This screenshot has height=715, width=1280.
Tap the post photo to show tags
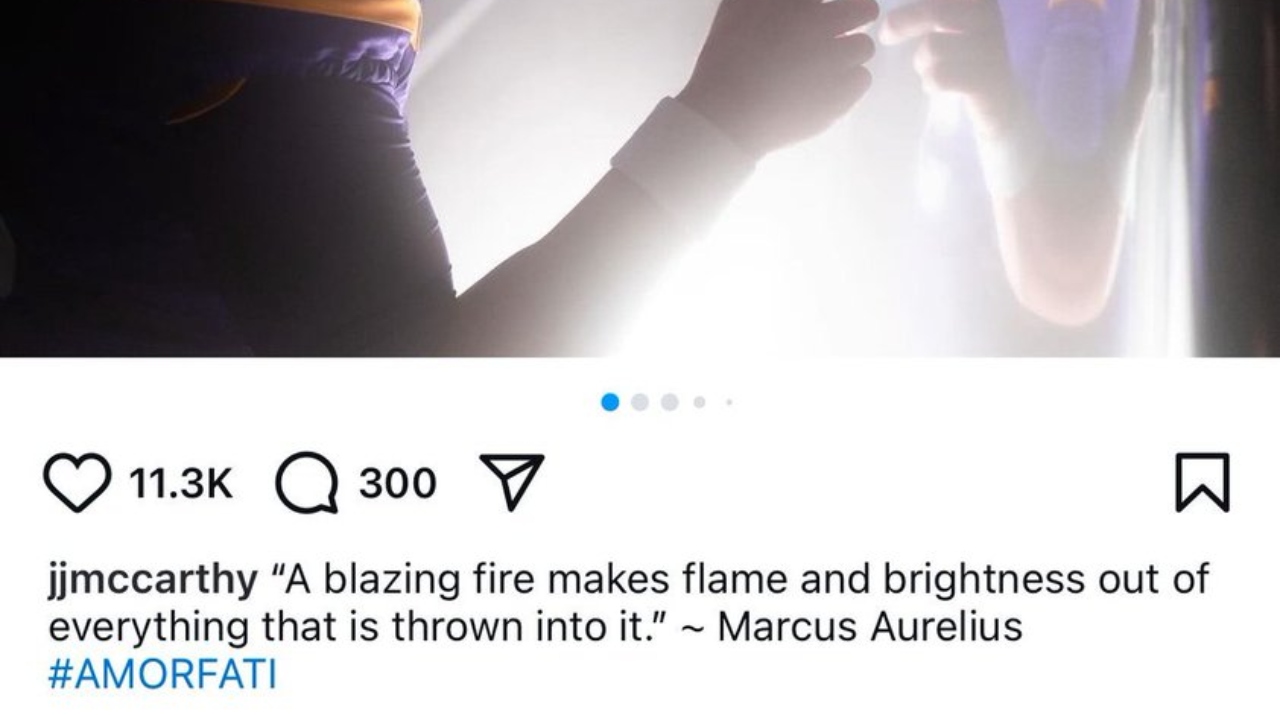pyautogui.click(x=640, y=178)
